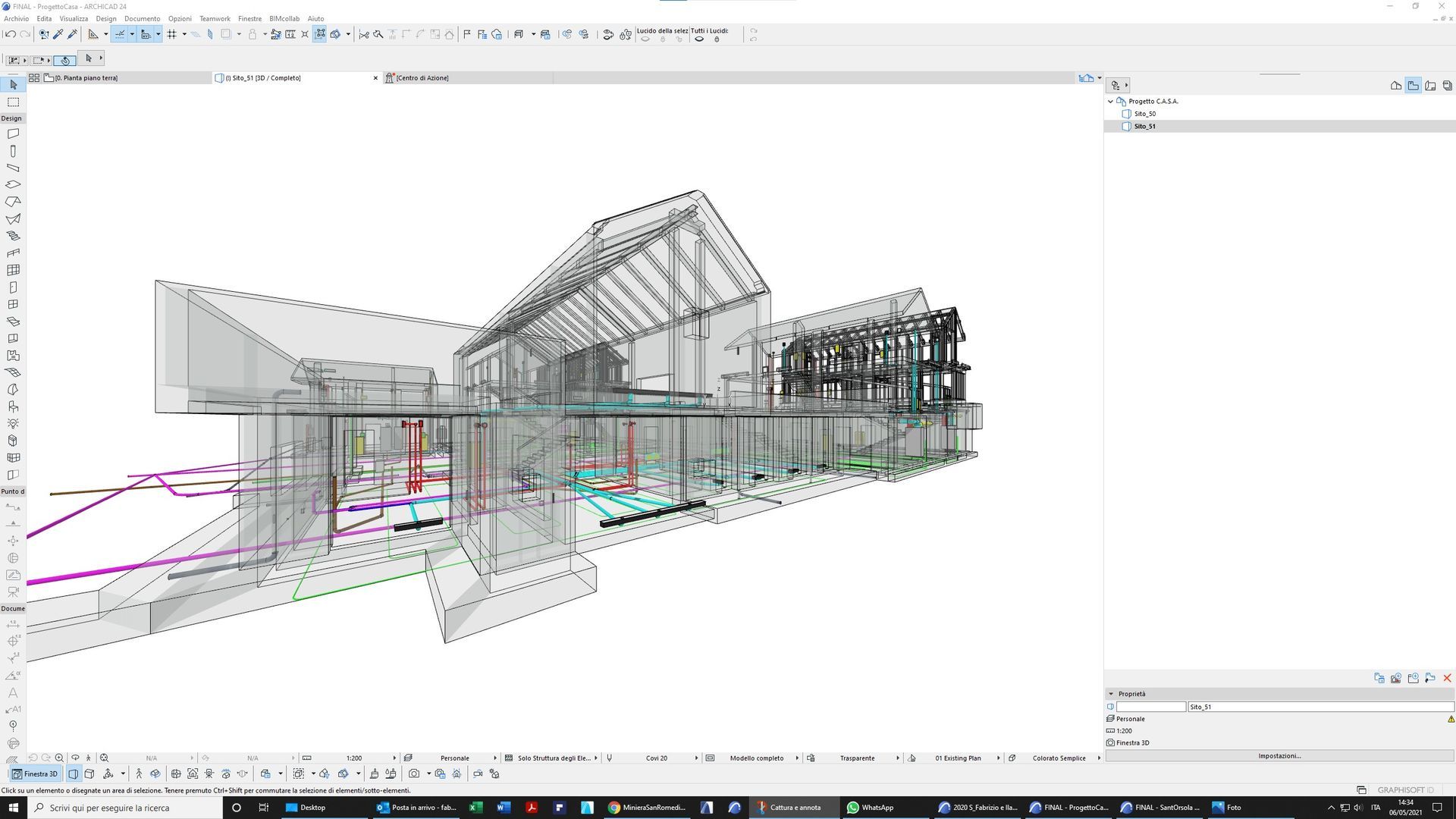Screen dimensions: 1456x819
Task: Select the Arrow selection tool
Action: [x=13, y=85]
